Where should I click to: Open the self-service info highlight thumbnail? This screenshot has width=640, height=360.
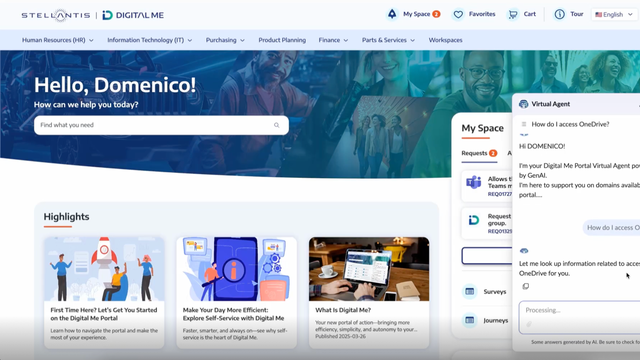[x=236, y=269]
